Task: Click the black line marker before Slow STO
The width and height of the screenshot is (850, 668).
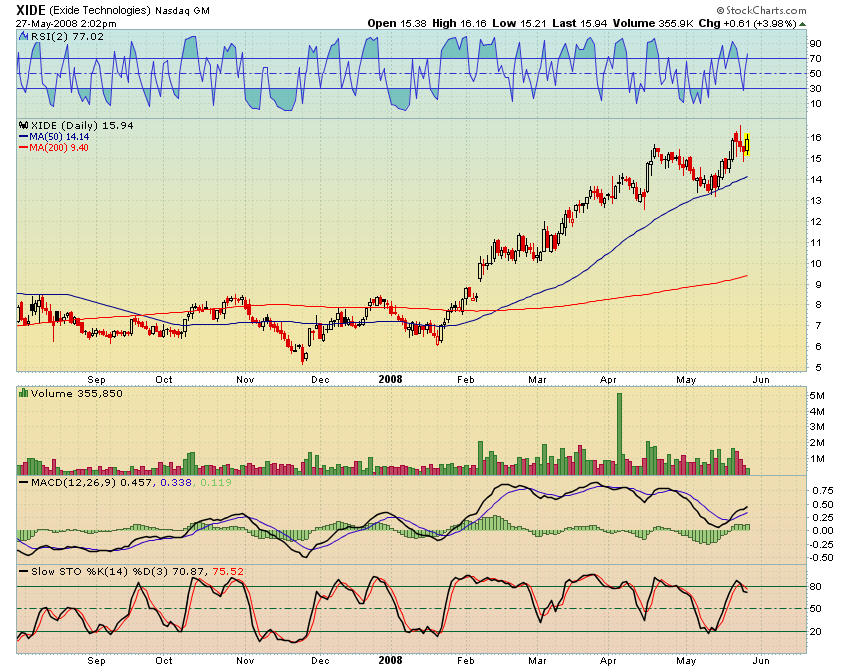Action: [23, 571]
